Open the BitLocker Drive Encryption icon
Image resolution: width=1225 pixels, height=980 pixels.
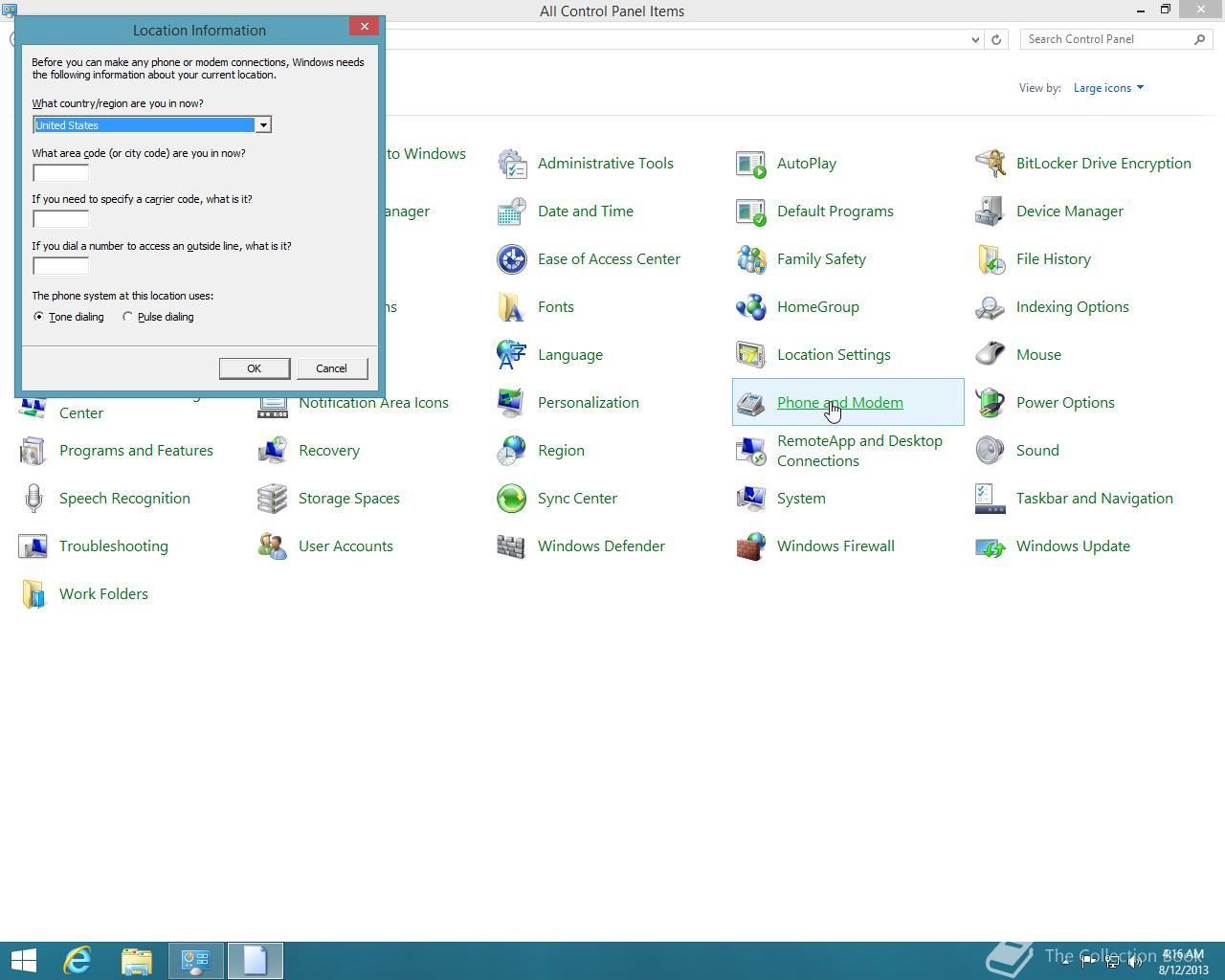tap(991, 164)
